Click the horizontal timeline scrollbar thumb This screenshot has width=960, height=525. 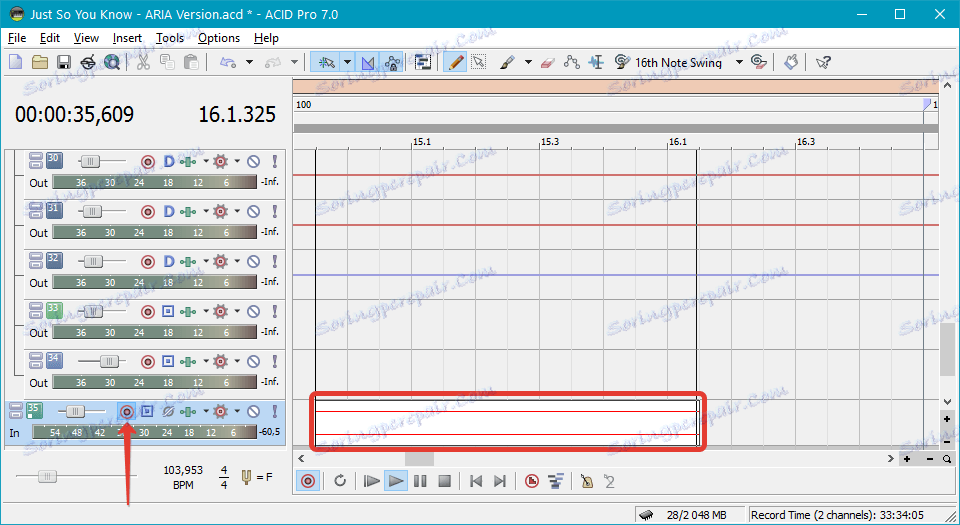419,458
